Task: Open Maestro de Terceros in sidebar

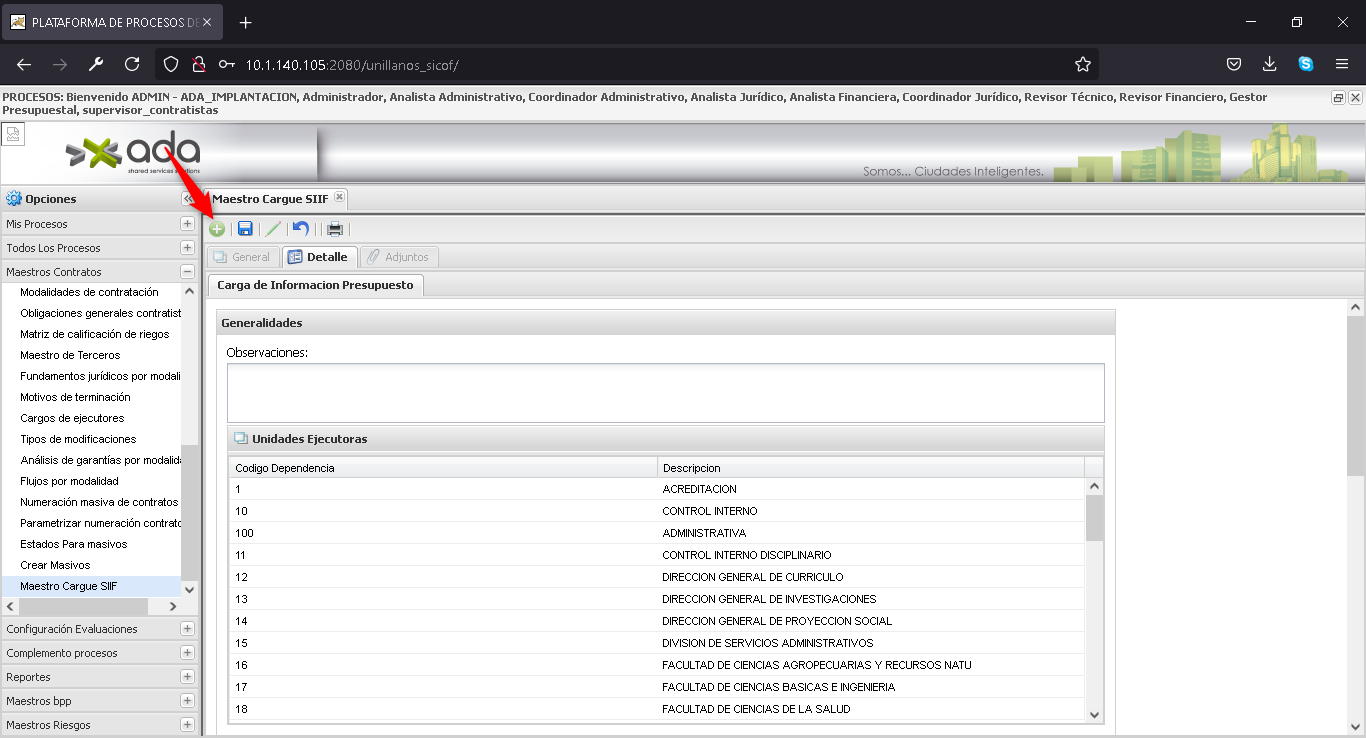Action: click(70, 355)
